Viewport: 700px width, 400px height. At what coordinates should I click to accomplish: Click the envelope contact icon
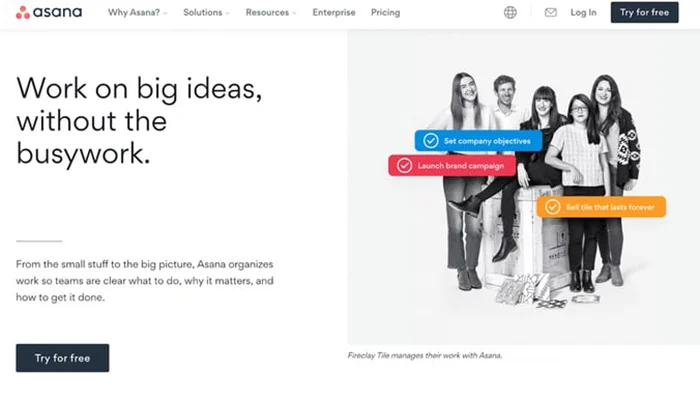550,12
